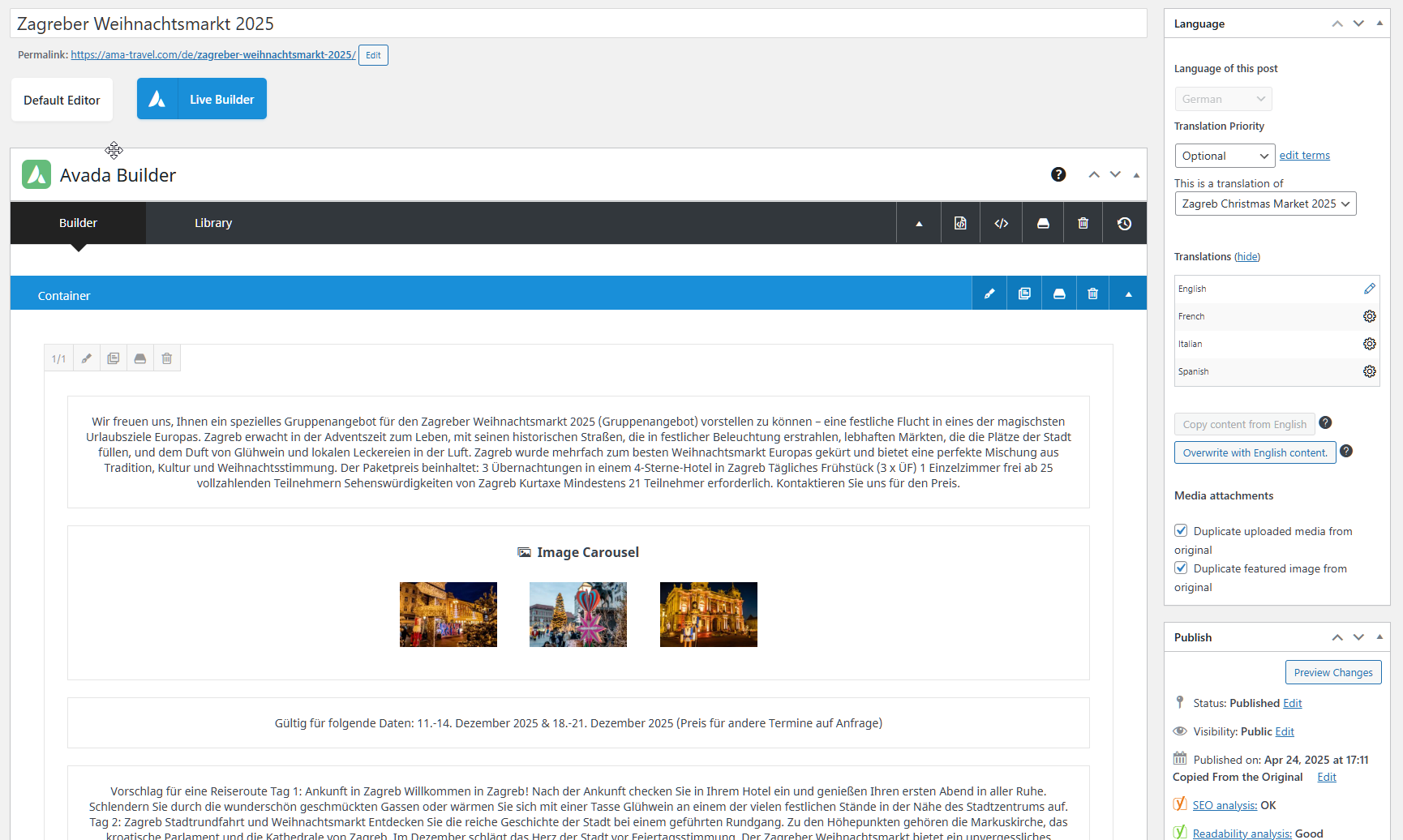Delete the Container using its trash icon
Screen dimensions: 1403x840
pyautogui.click(x=1092, y=294)
